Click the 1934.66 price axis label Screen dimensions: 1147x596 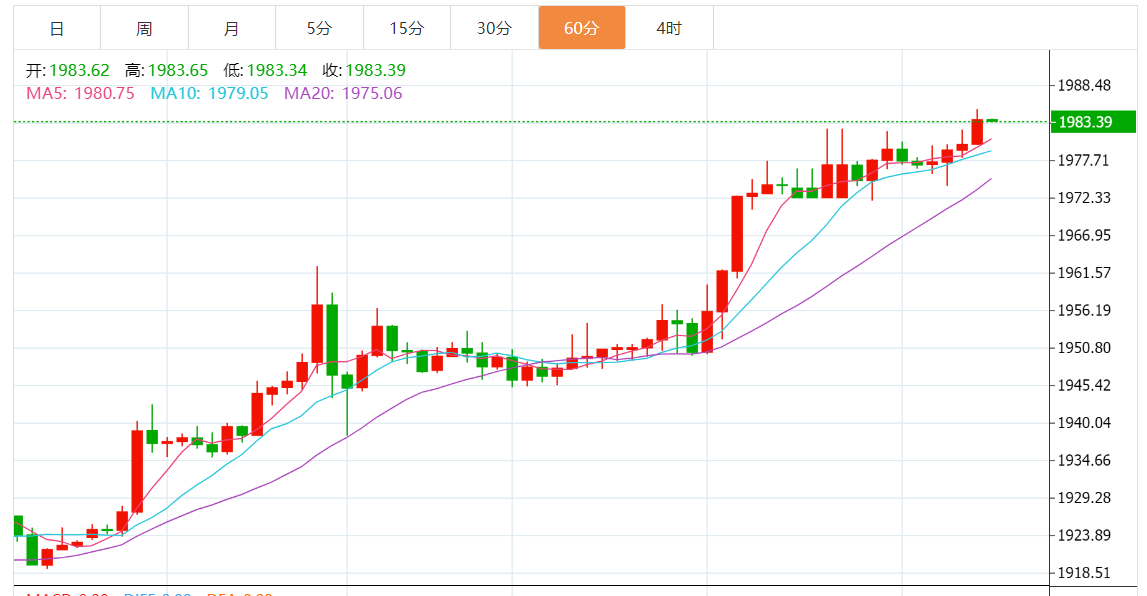pyautogui.click(x=1084, y=461)
